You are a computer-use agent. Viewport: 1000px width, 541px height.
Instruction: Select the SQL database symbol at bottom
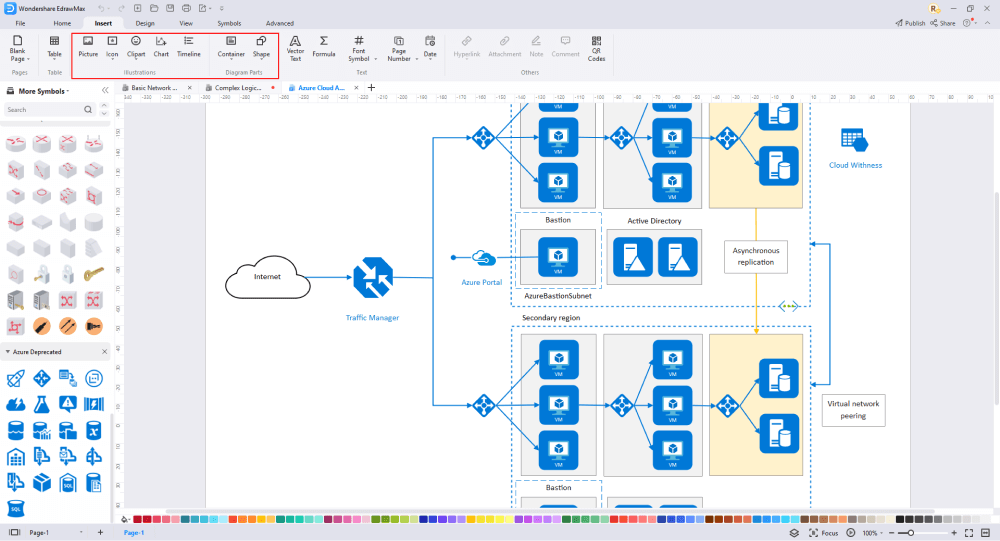pos(15,508)
